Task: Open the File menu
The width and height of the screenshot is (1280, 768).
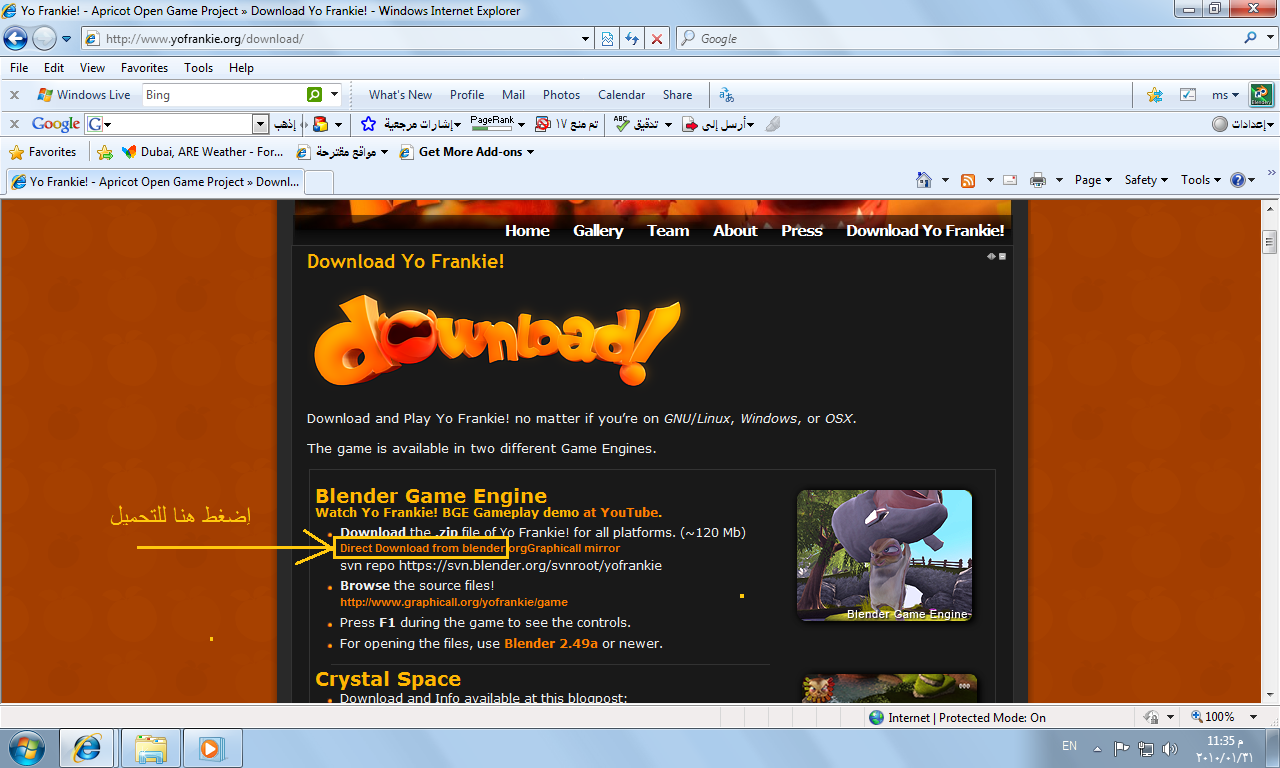Action: (x=18, y=67)
